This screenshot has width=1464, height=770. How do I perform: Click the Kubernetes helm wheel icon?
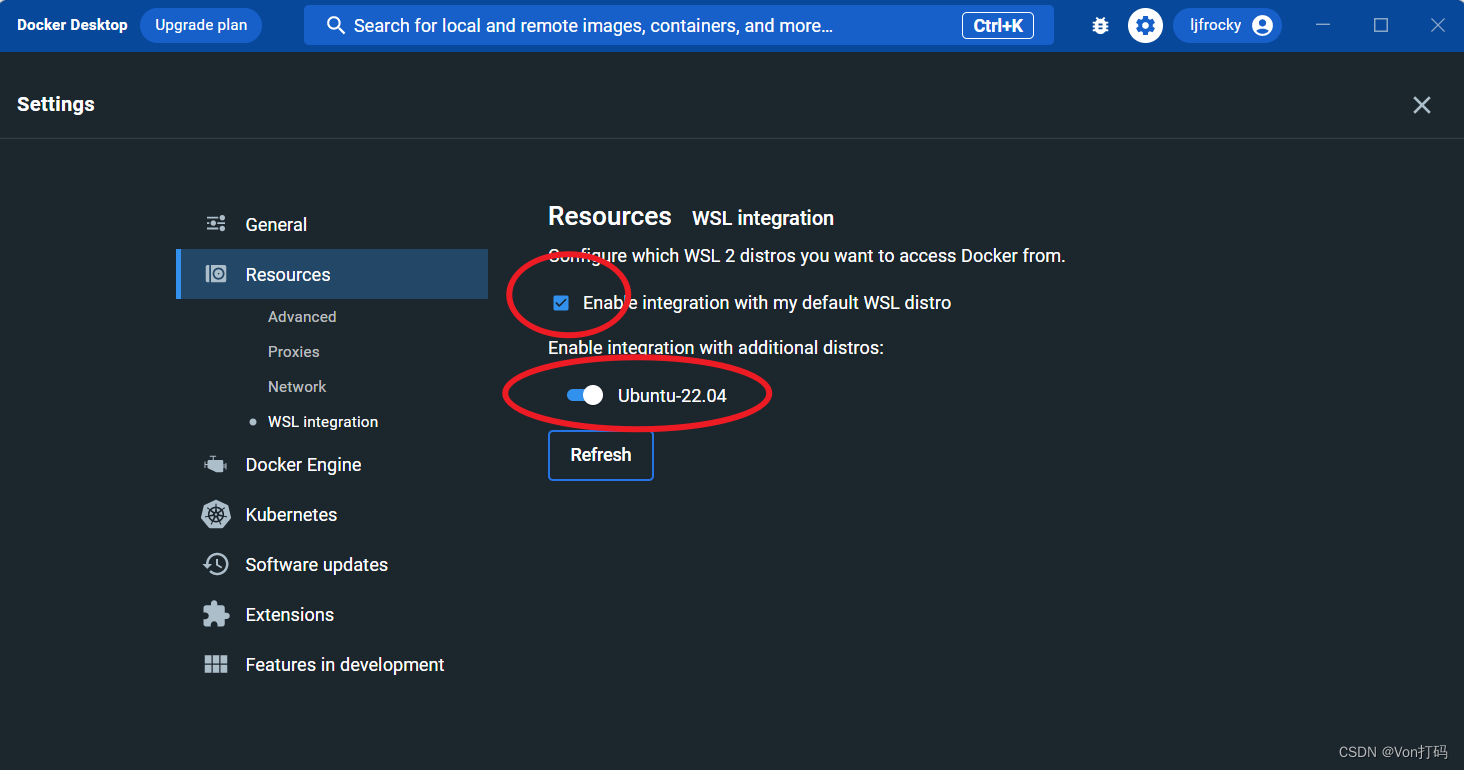pyautogui.click(x=216, y=514)
